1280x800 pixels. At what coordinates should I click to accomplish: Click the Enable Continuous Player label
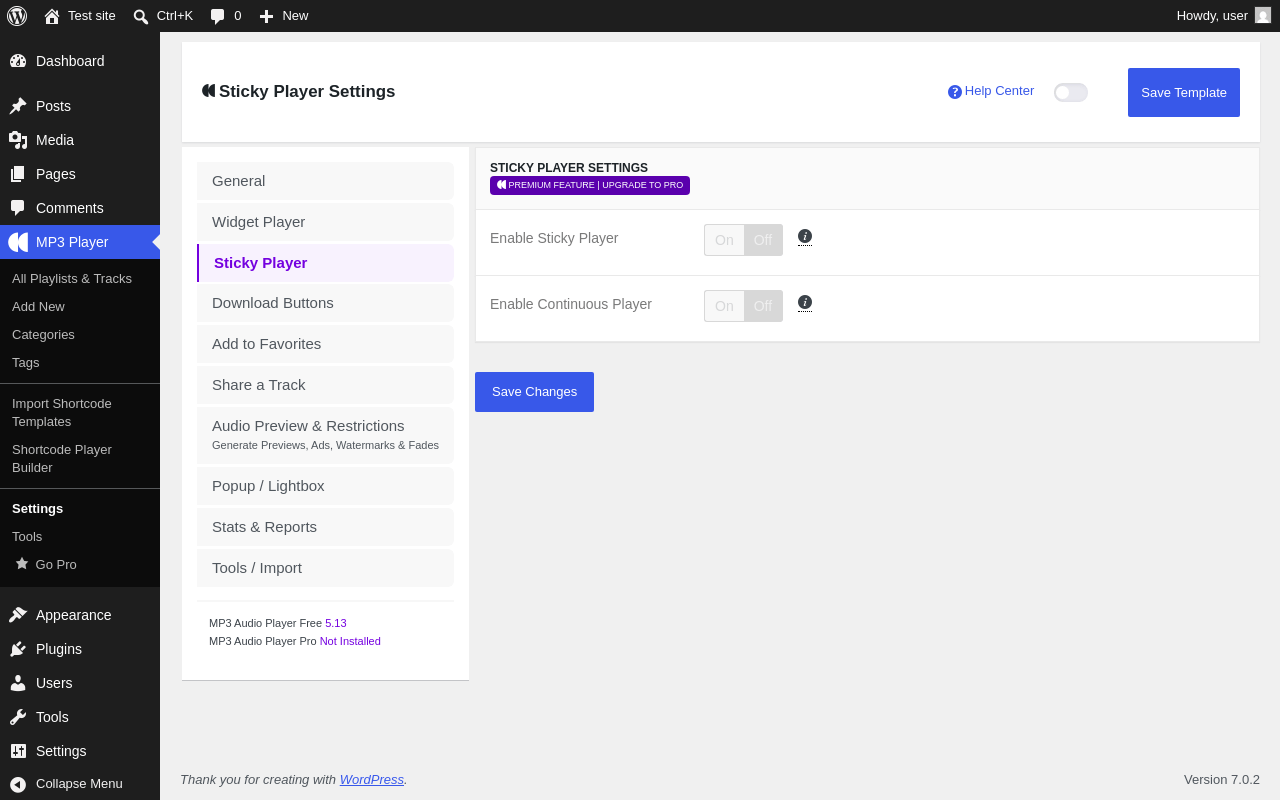click(x=571, y=304)
